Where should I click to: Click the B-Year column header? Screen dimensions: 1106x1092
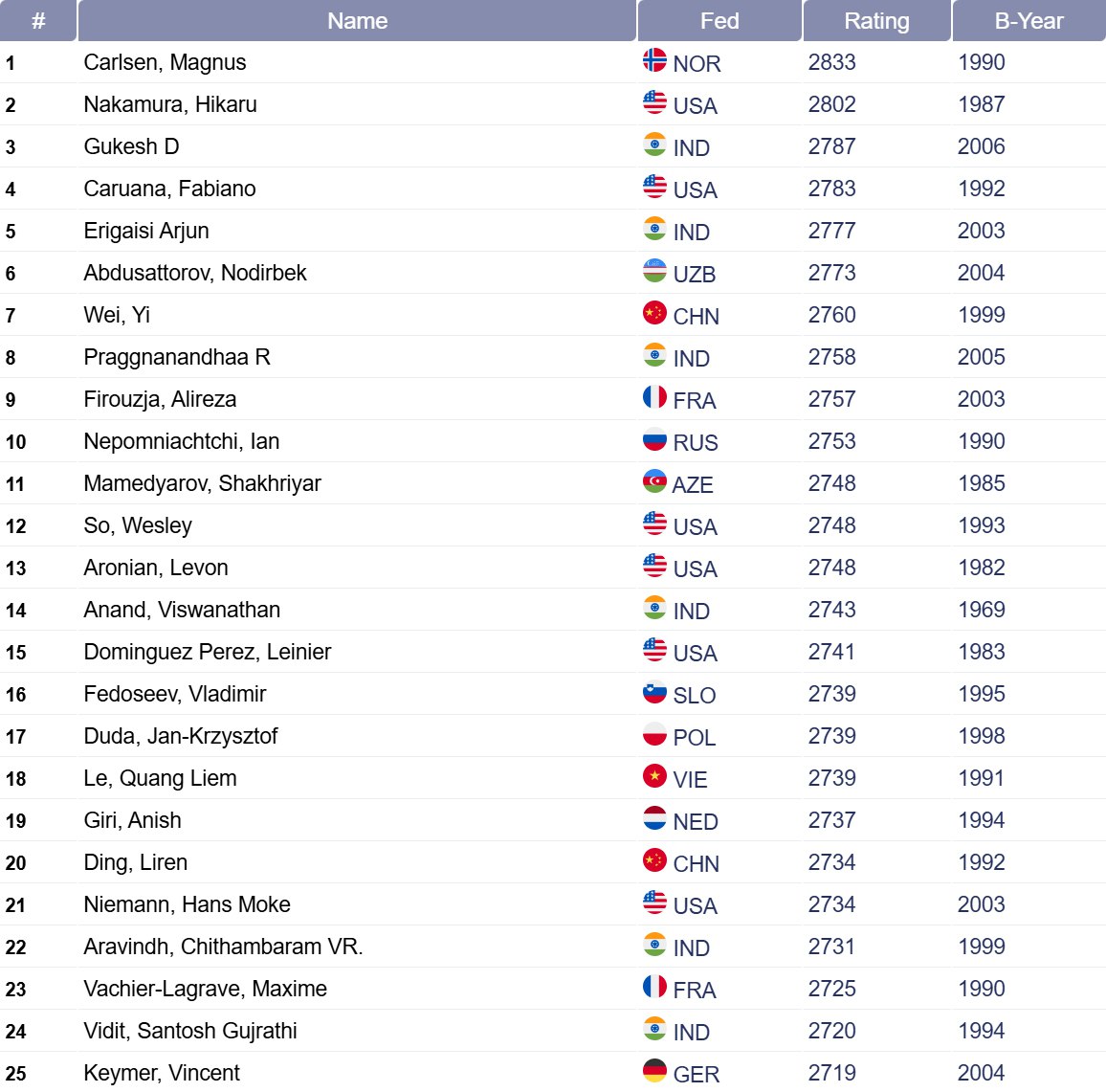click(1029, 21)
